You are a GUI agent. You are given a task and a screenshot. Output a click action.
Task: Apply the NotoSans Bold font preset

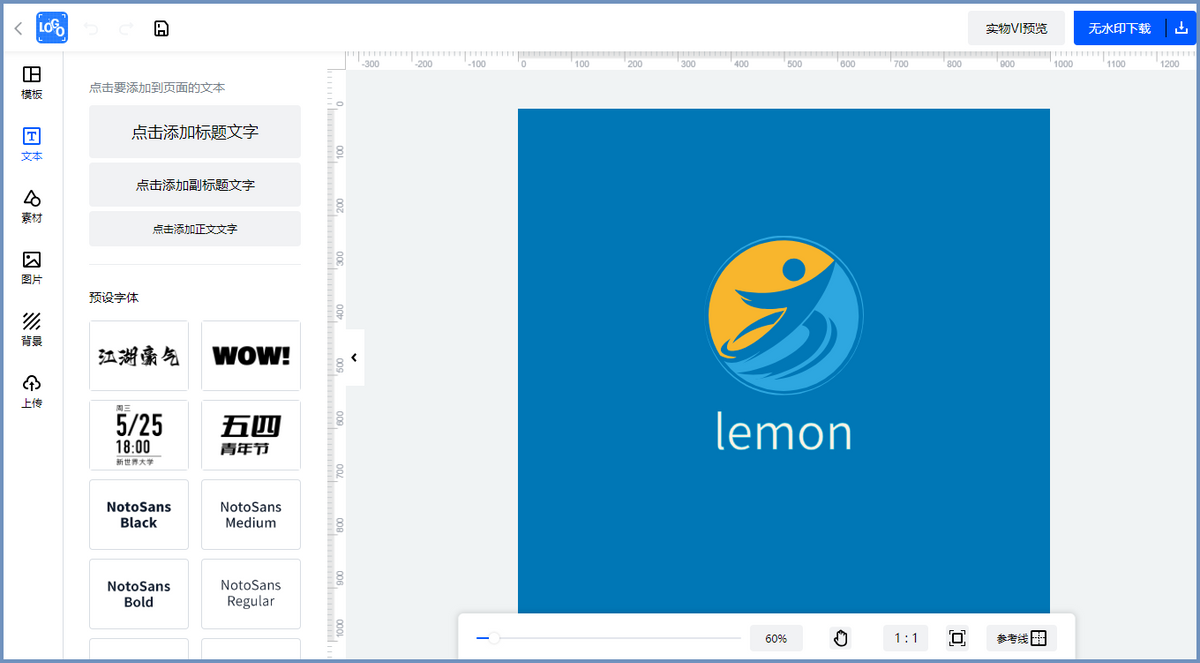[139, 594]
